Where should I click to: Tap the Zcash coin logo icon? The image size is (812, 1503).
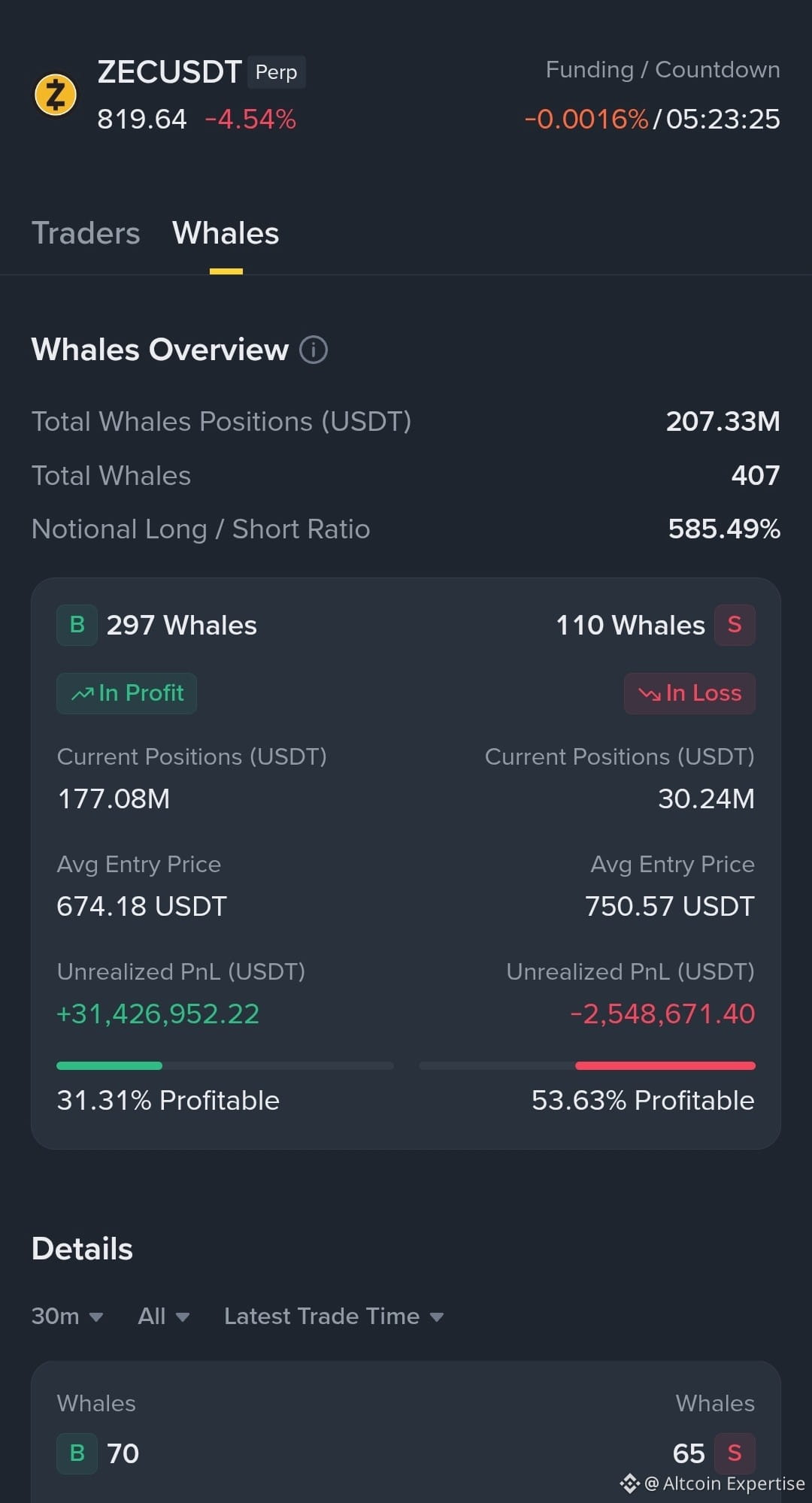(56, 95)
